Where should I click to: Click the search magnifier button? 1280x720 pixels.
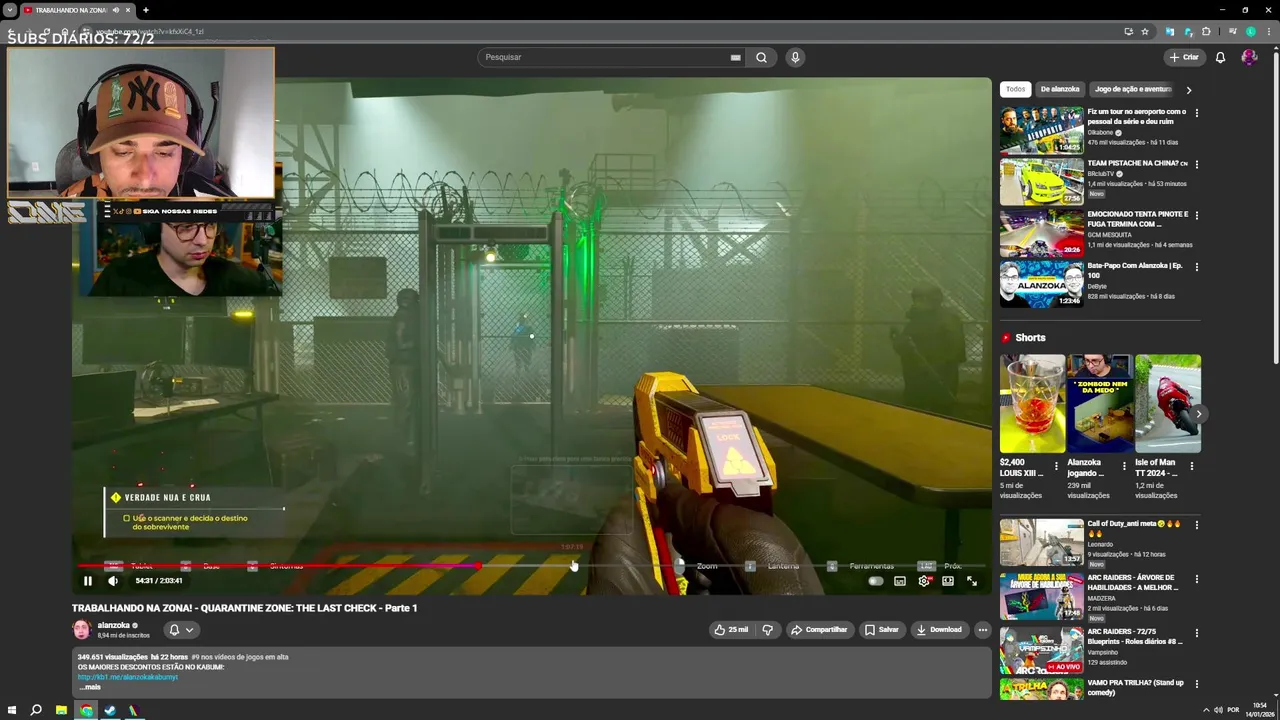762,57
